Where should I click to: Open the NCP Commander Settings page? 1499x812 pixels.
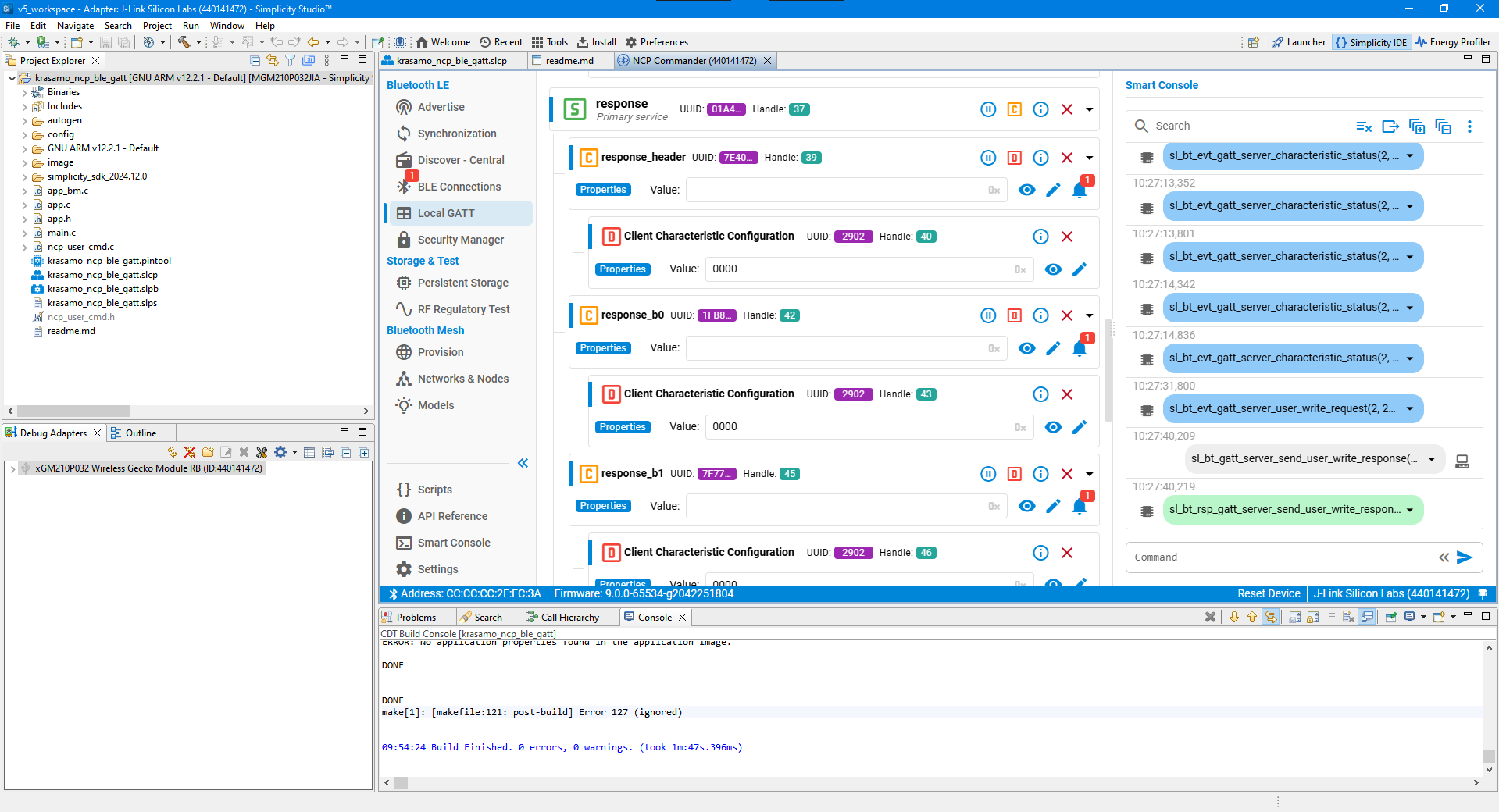click(437, 569)
